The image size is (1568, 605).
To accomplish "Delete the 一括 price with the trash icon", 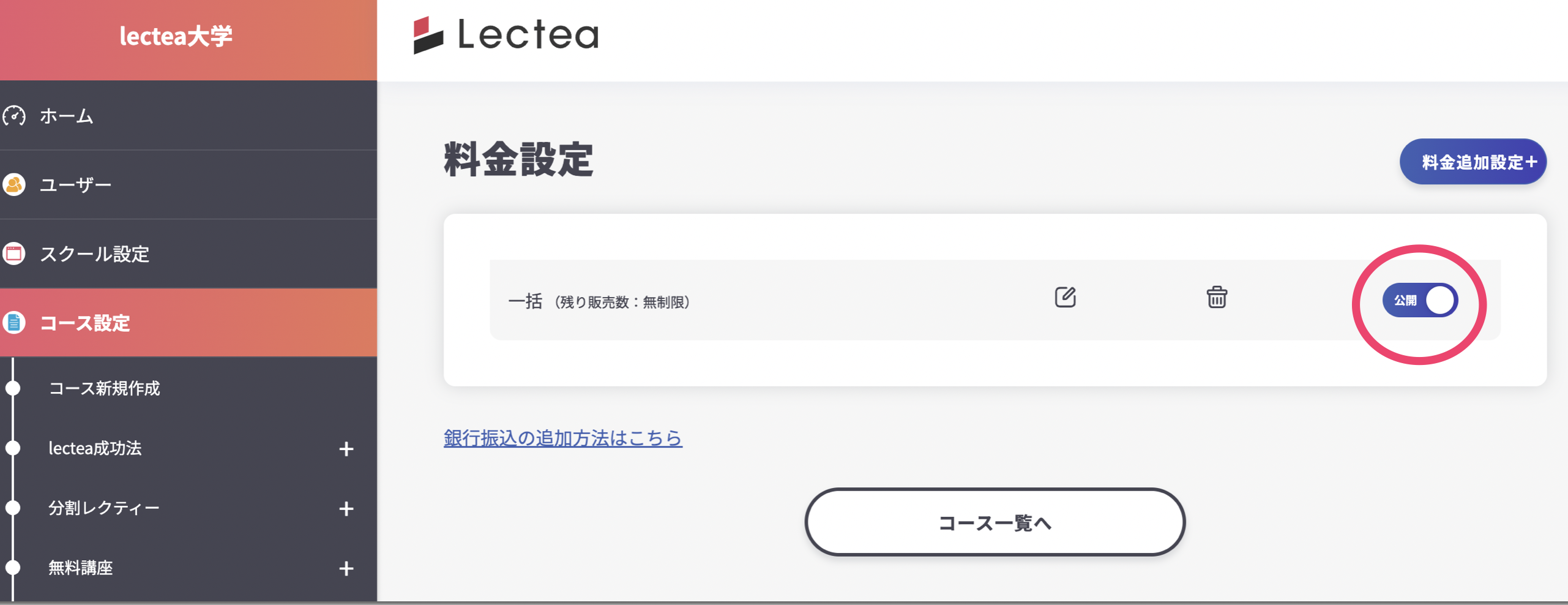I will tap(1217, 298).
